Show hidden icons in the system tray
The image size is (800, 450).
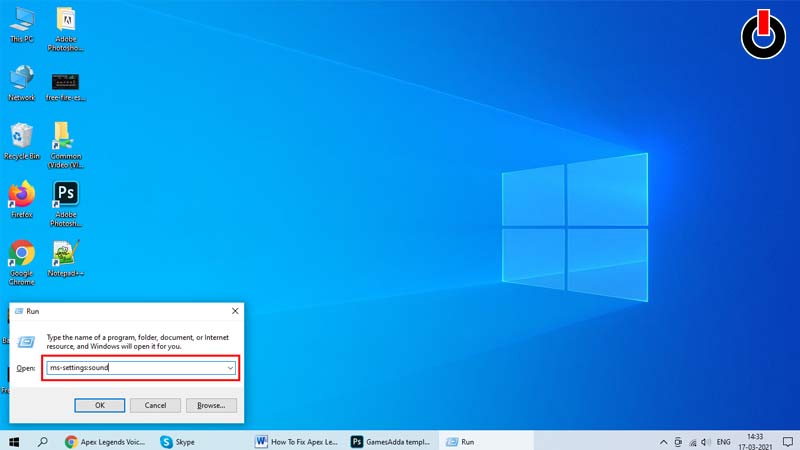(663, 442)
